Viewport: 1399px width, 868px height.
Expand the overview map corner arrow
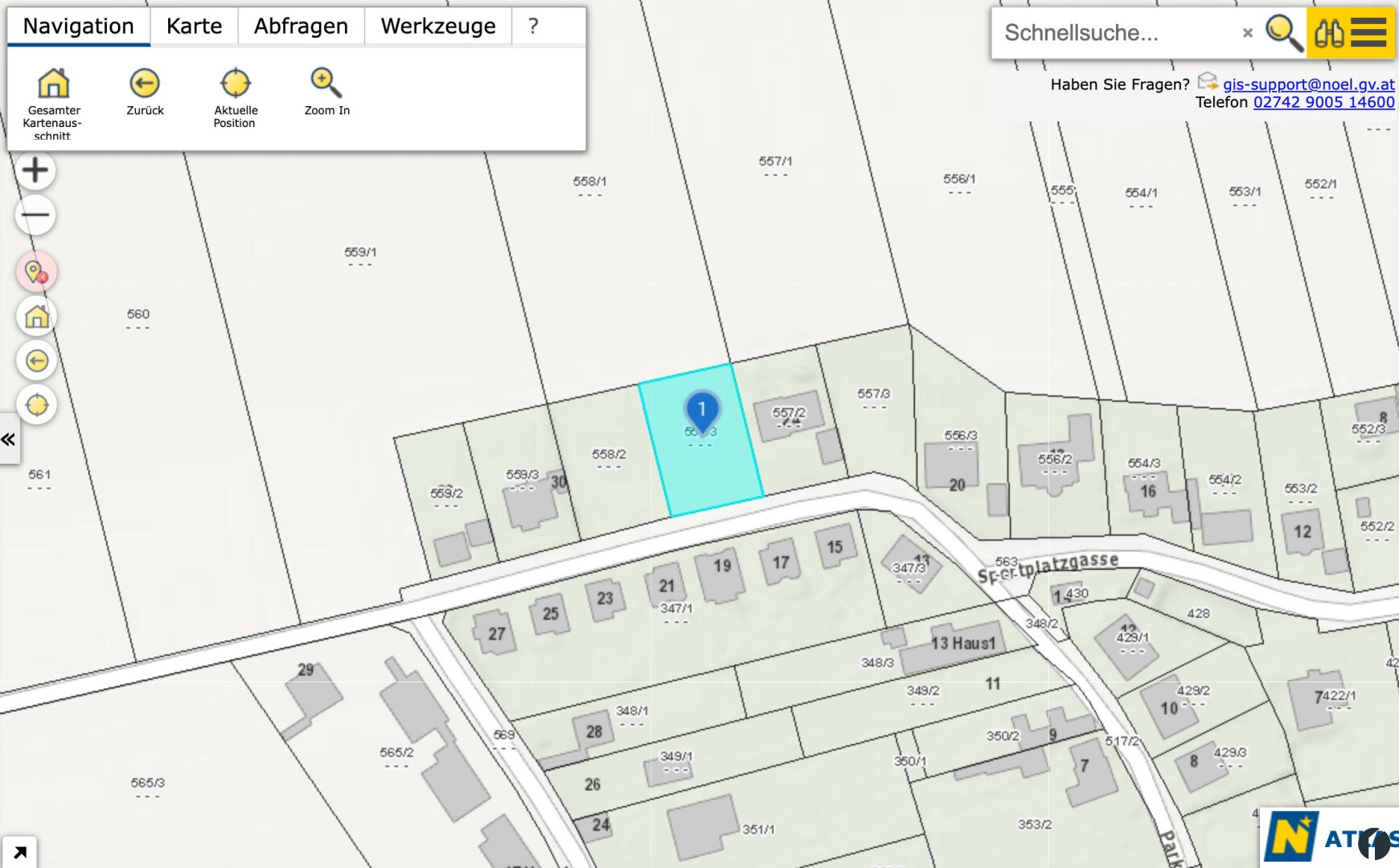click(x=18, y=852)
